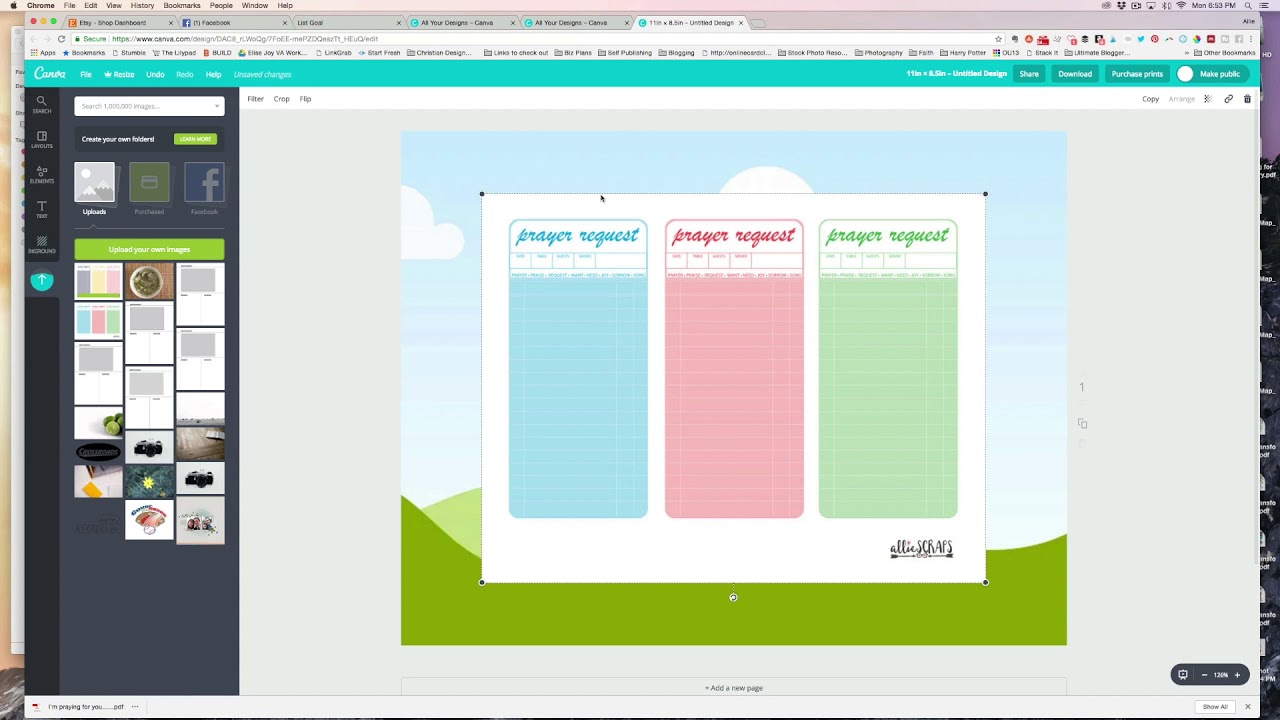1280x720 pixels.
Task: Copy the selected element
Action: point(1151,99)
